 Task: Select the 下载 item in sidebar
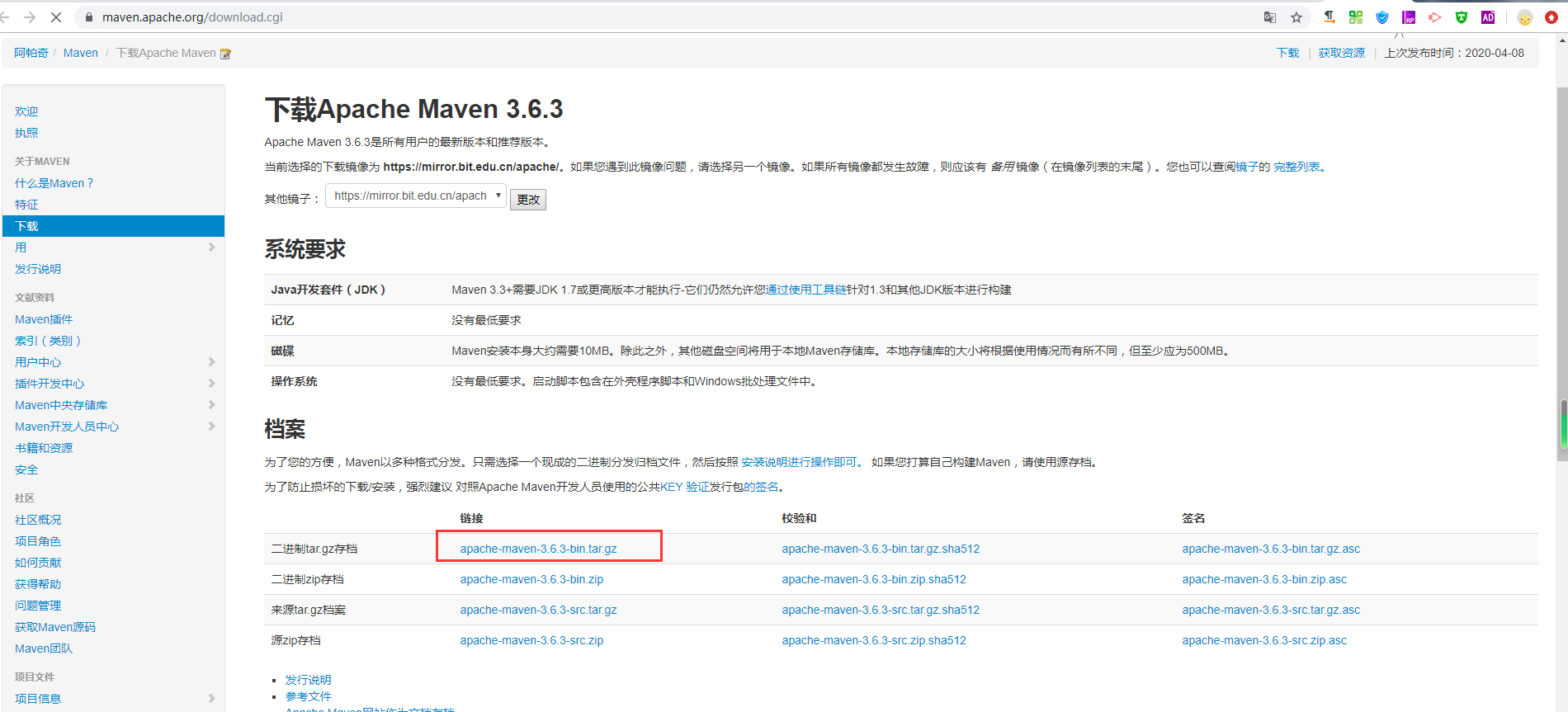tap(113, 226)
